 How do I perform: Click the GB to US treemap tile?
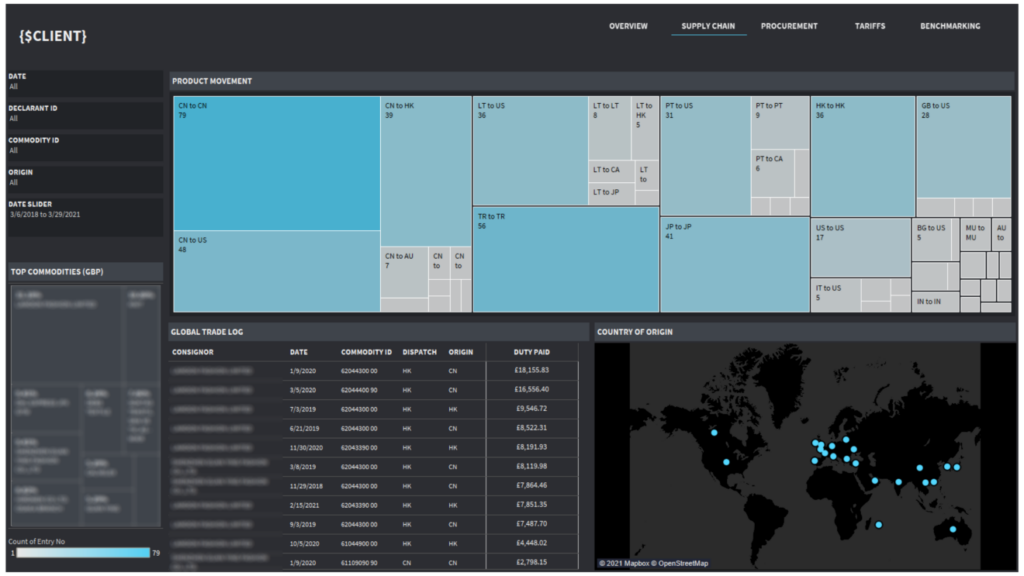pyautogui.click(x=964, y=147)
